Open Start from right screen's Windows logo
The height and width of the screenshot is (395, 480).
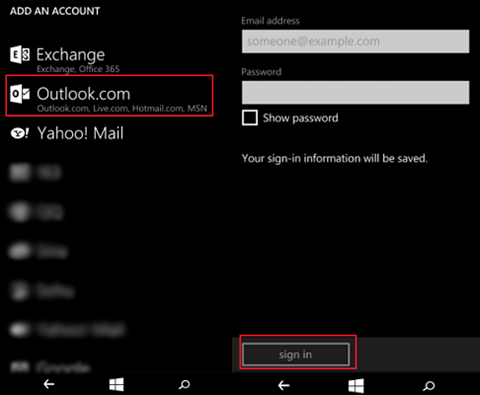(356, 386)
